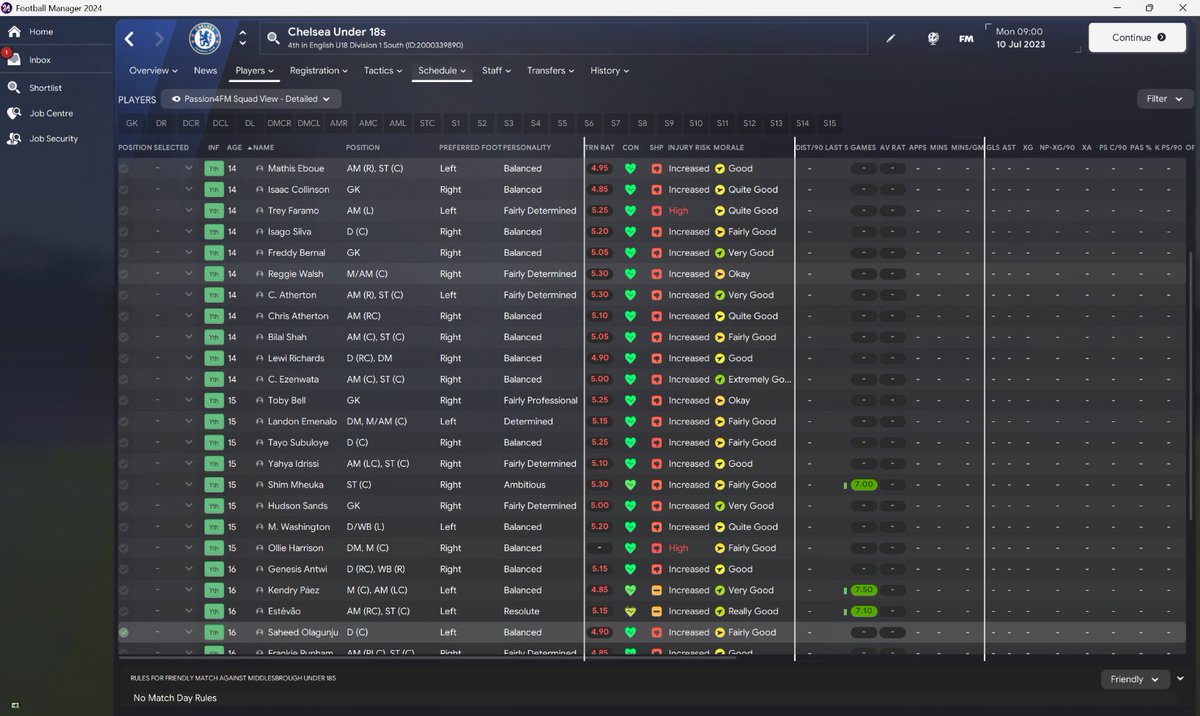Sort the table by Age column
Viewport: 1200px width, 716px height.
click(234, 148)
